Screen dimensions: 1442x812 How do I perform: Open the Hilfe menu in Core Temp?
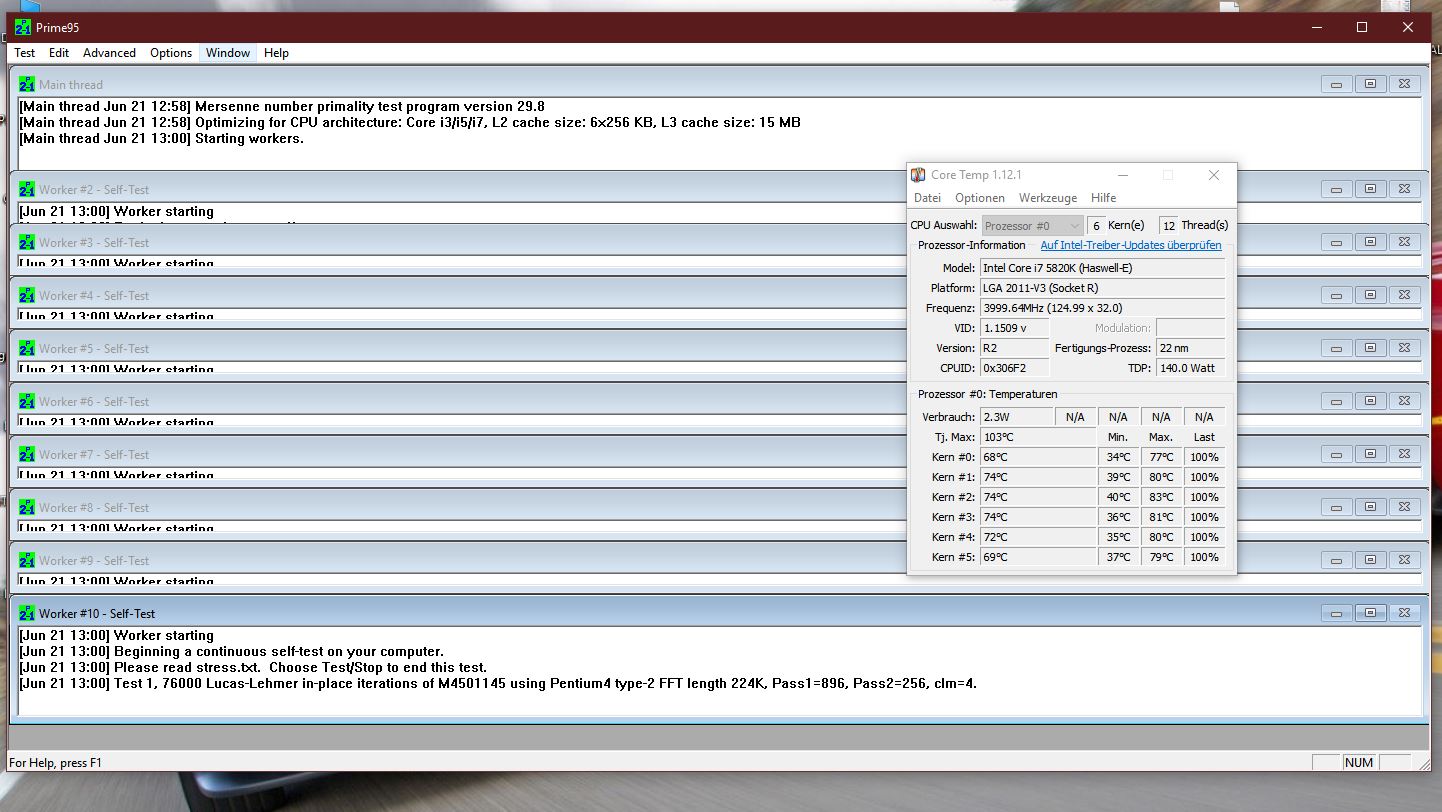point(1103,198)
